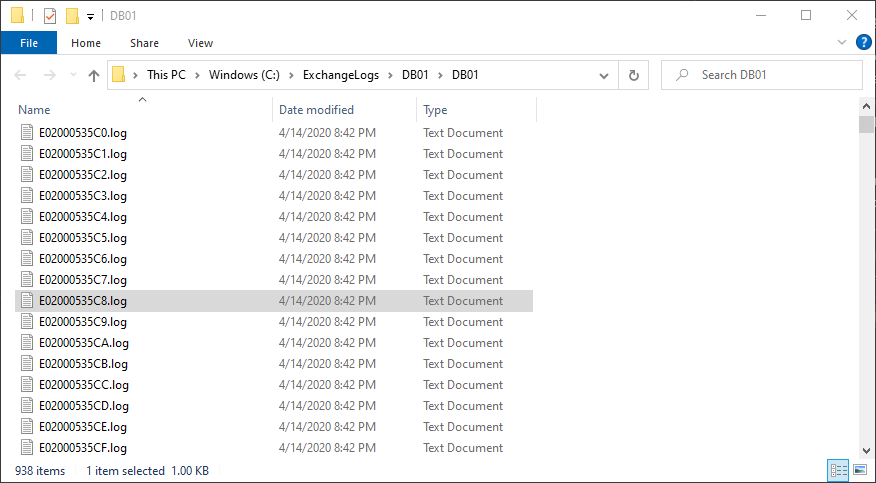
Task: Click the New folder icon in title bar
Action: coord(72,16)
